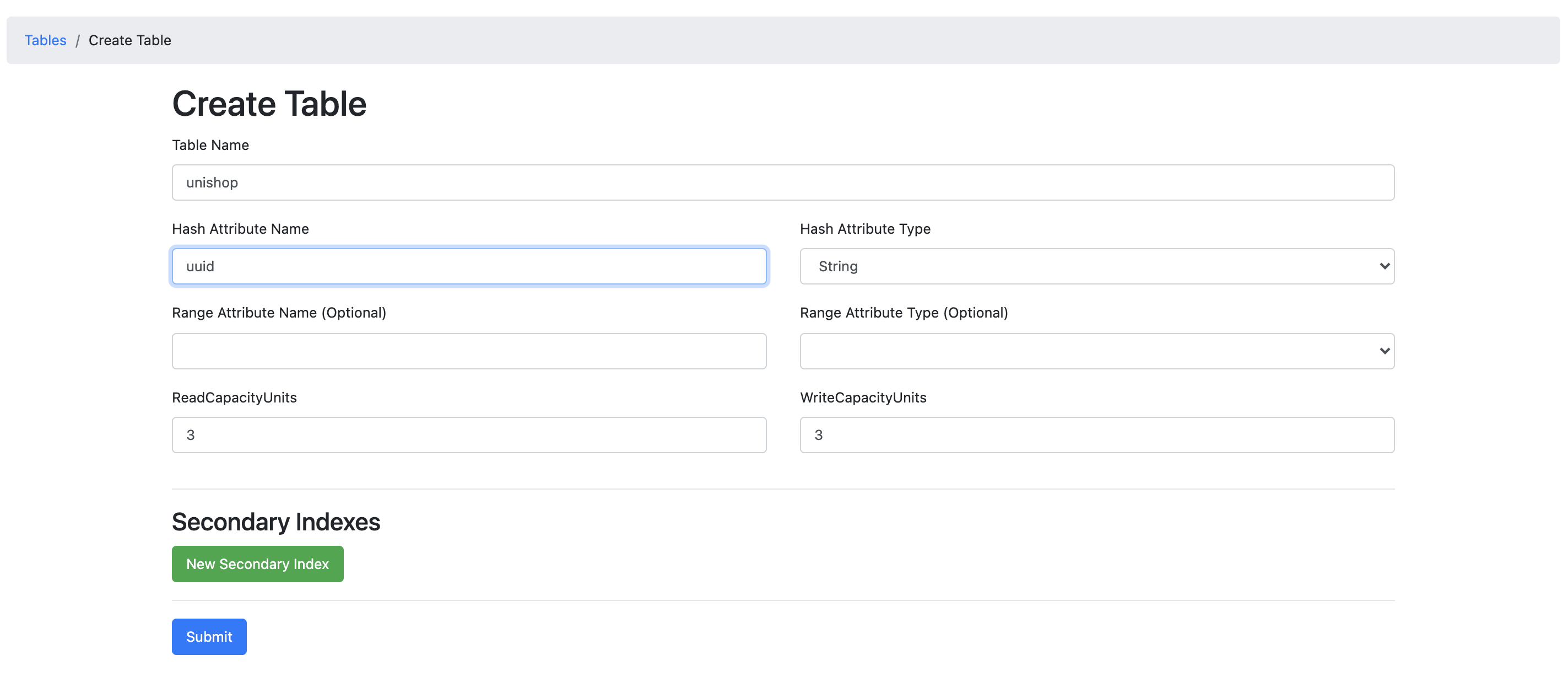This screenshot has height=698, width=1568.
Task: Expand the Hash Attribute Type dropdown
Action: [x=1097, y=266]
